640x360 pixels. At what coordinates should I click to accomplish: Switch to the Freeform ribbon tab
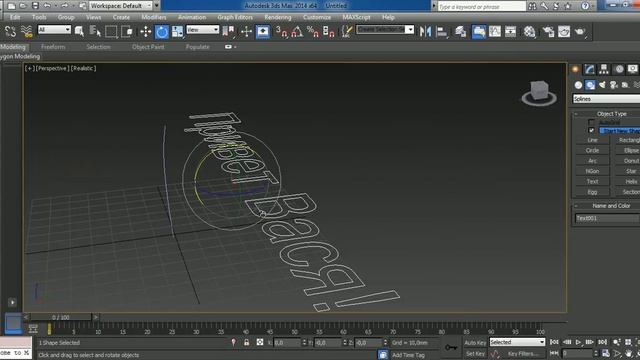click(x=53, y=47)
